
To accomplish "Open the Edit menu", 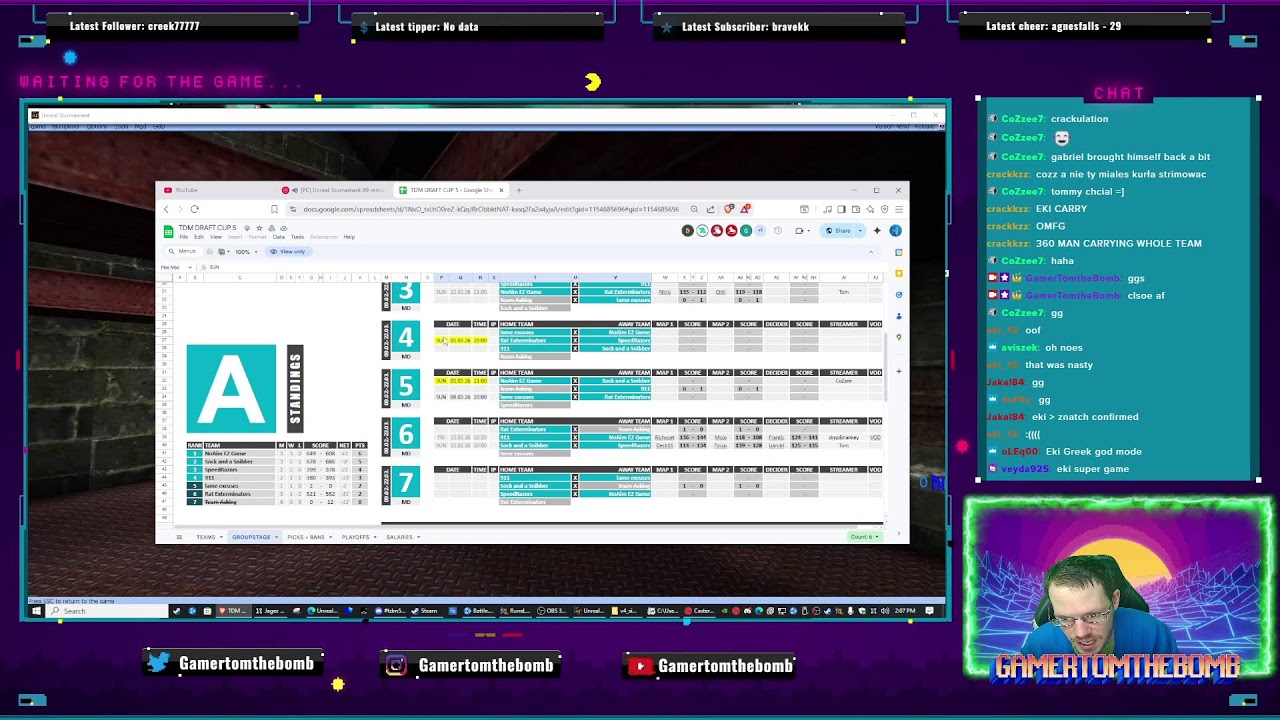I will coord(199,237).
